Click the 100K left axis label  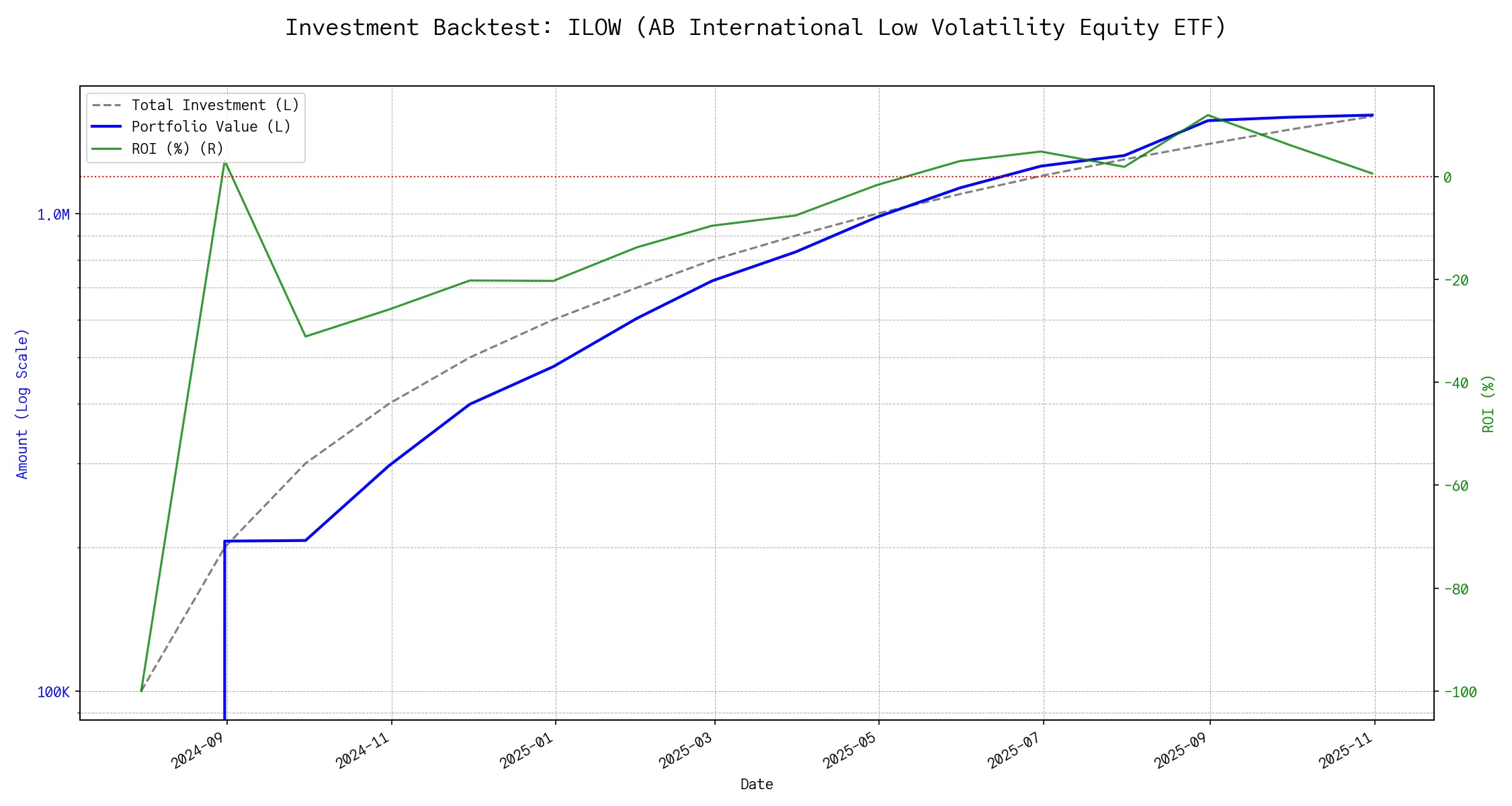click(53, 692)
